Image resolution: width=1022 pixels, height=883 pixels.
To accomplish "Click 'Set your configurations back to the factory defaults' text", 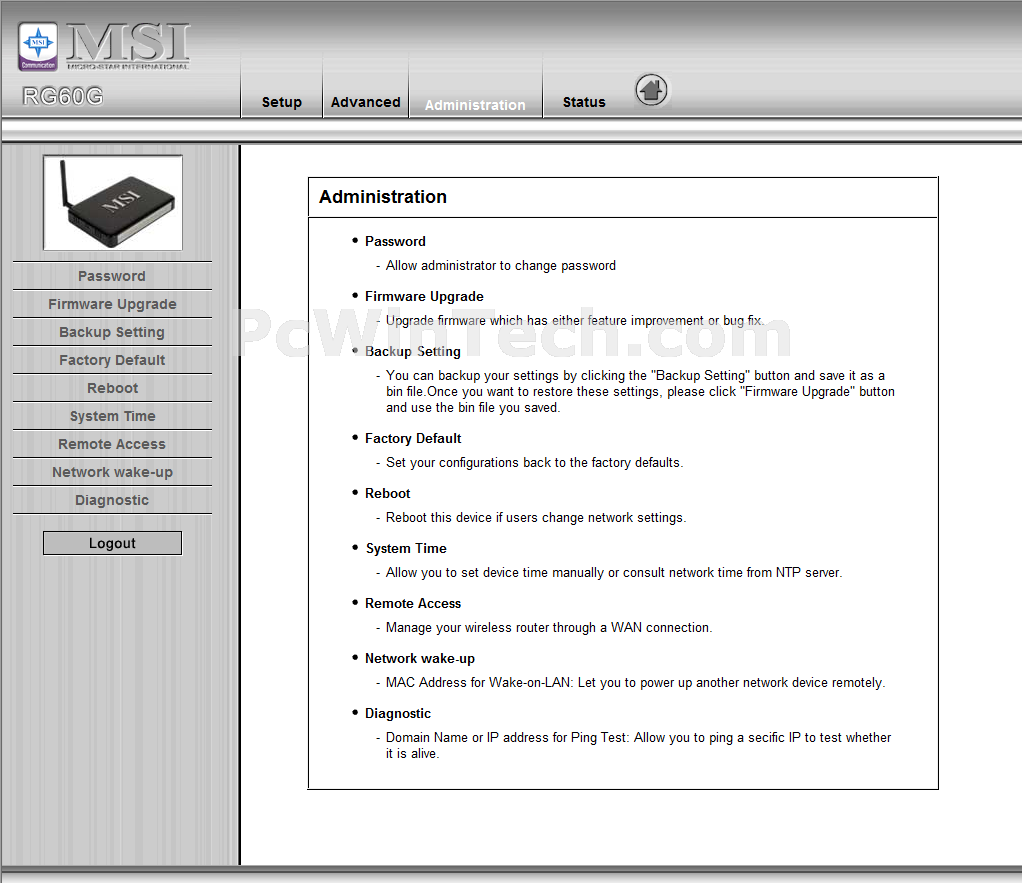I will (x=534, y=463).
